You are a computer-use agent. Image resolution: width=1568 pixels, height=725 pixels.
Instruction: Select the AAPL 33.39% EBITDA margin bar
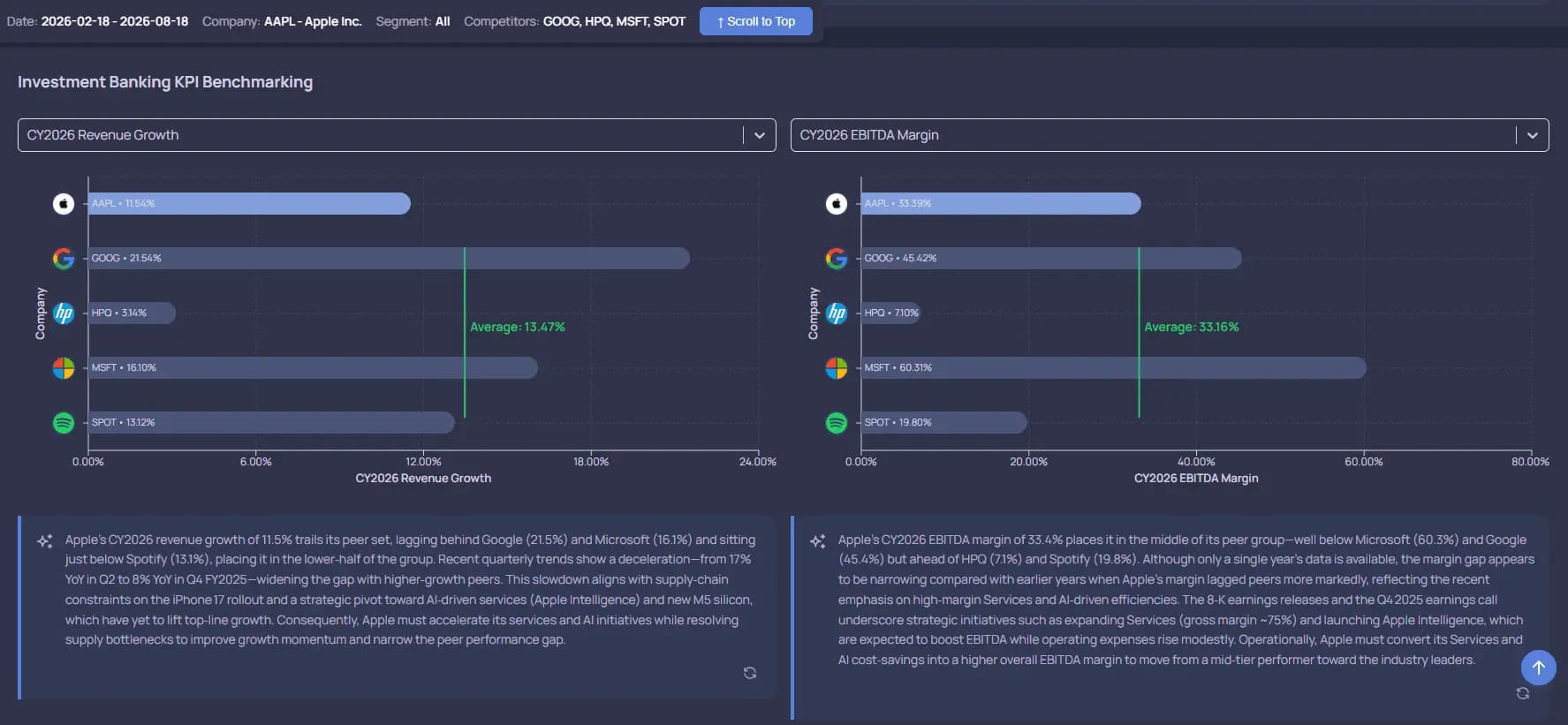tap(1001, 204)
